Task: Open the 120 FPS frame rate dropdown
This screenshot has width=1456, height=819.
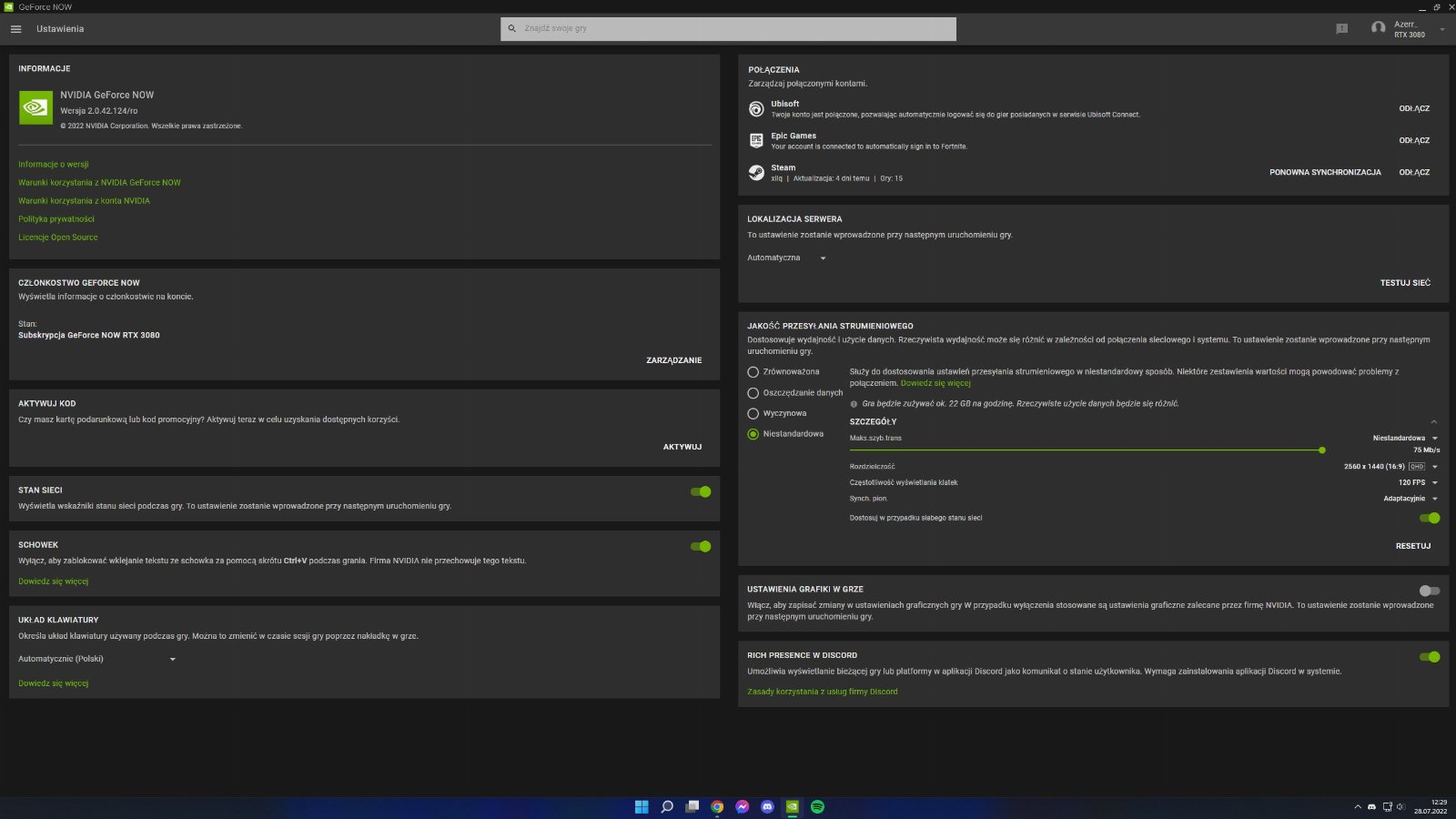Action: point(1418,482)
